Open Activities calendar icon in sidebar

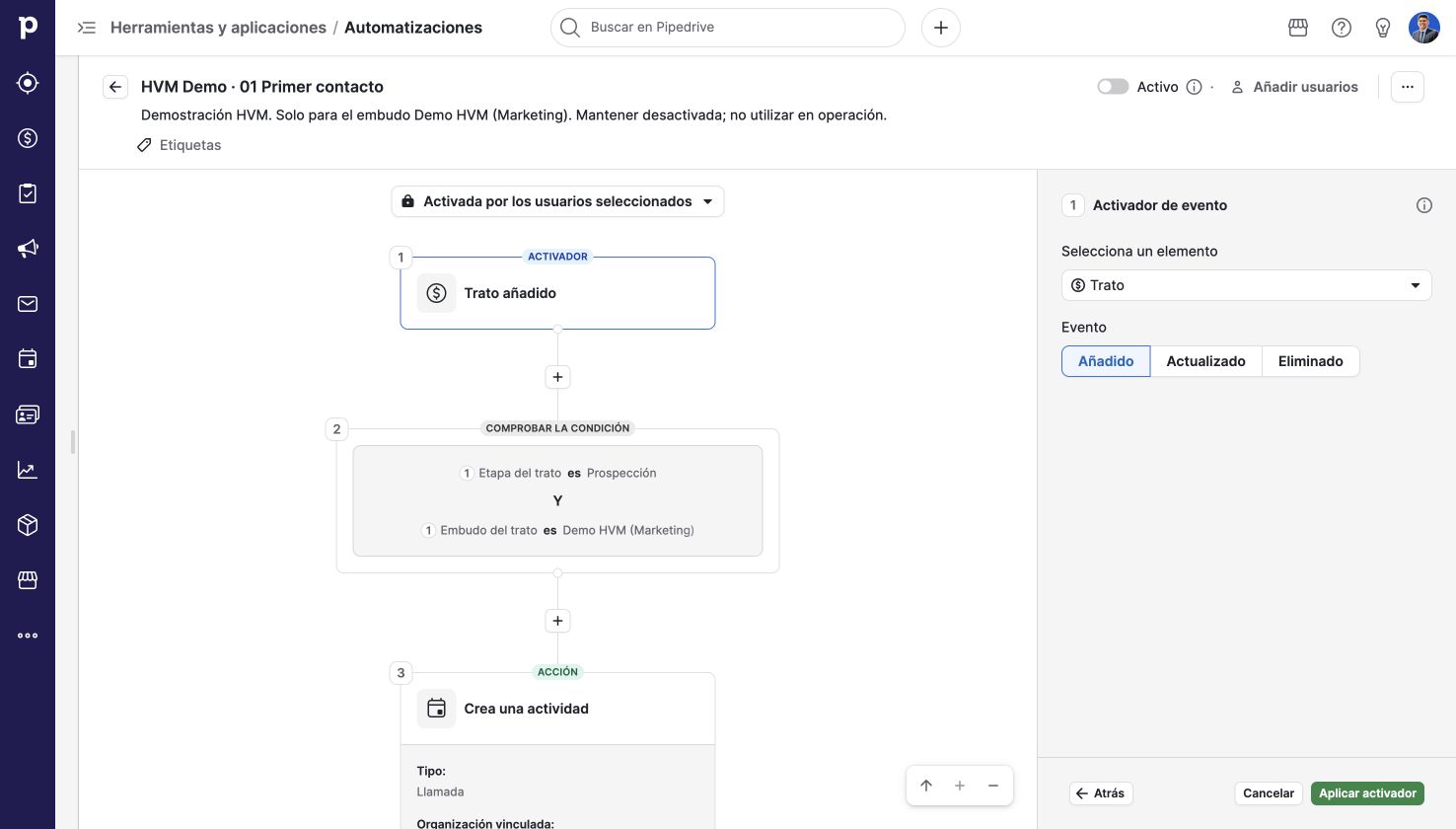28,359
